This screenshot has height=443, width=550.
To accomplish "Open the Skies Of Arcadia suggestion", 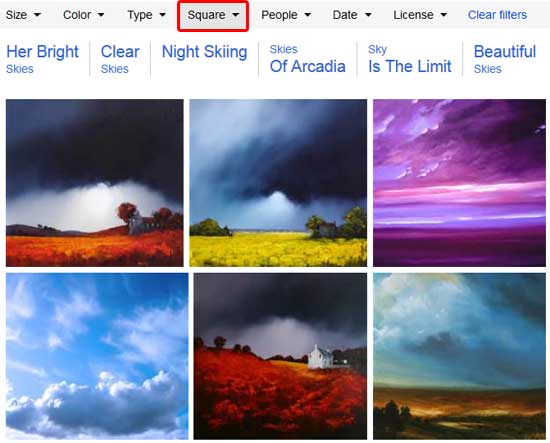I will pos(307,59).
